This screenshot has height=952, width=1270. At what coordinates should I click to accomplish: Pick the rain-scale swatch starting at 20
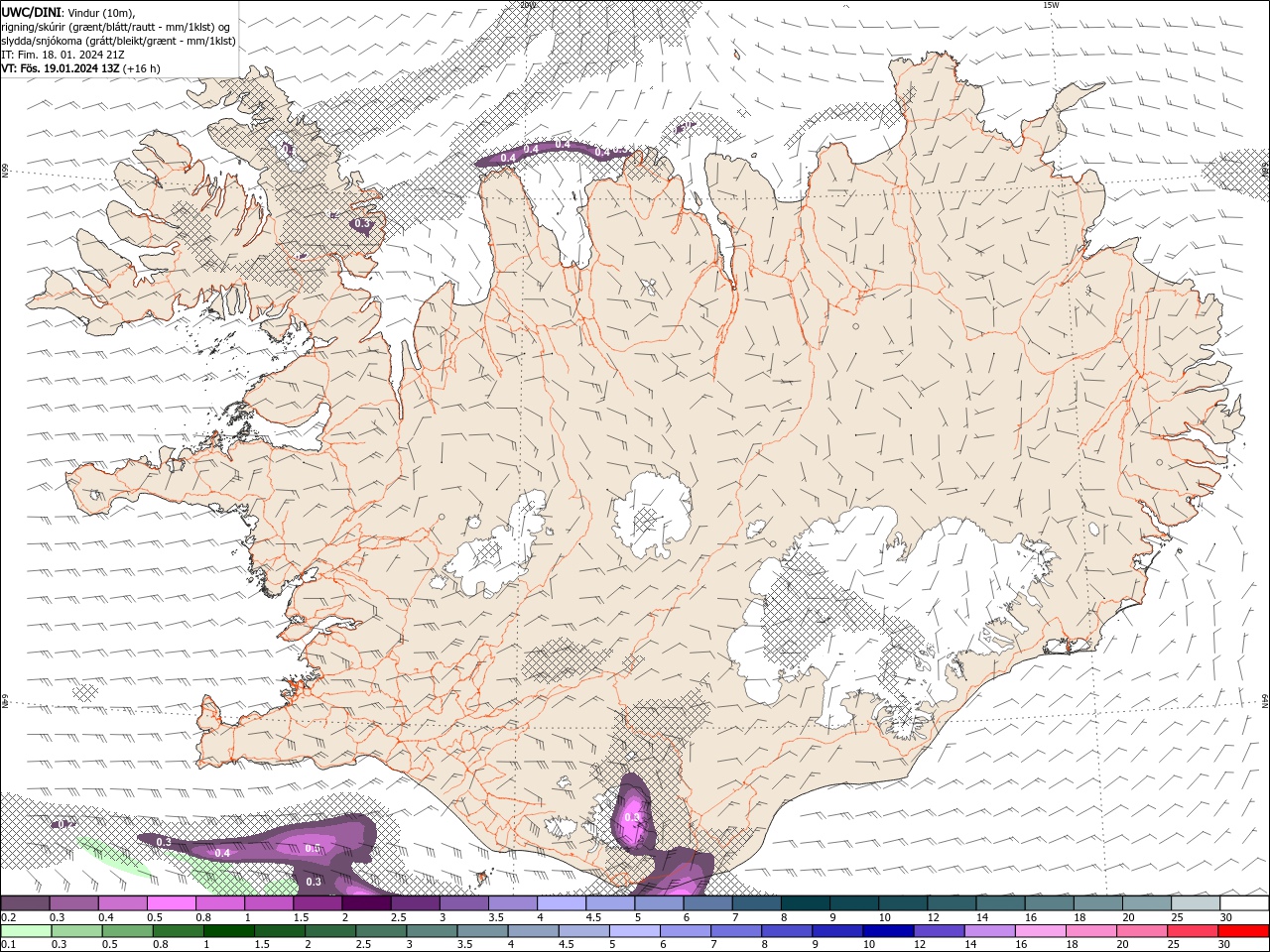coord(1141,931)
